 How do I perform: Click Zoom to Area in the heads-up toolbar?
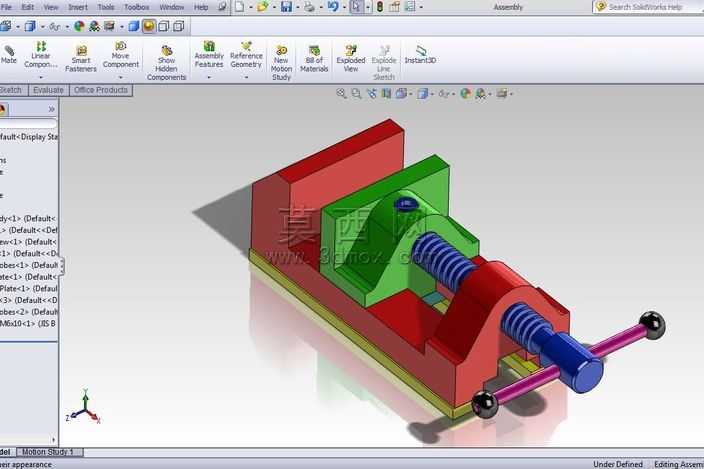point(356,93)
